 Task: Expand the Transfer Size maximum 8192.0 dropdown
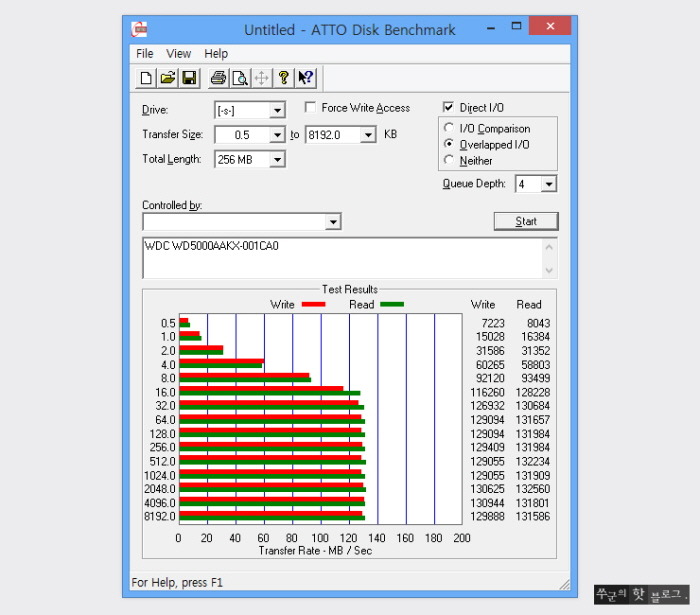click(x=368, y=135)
